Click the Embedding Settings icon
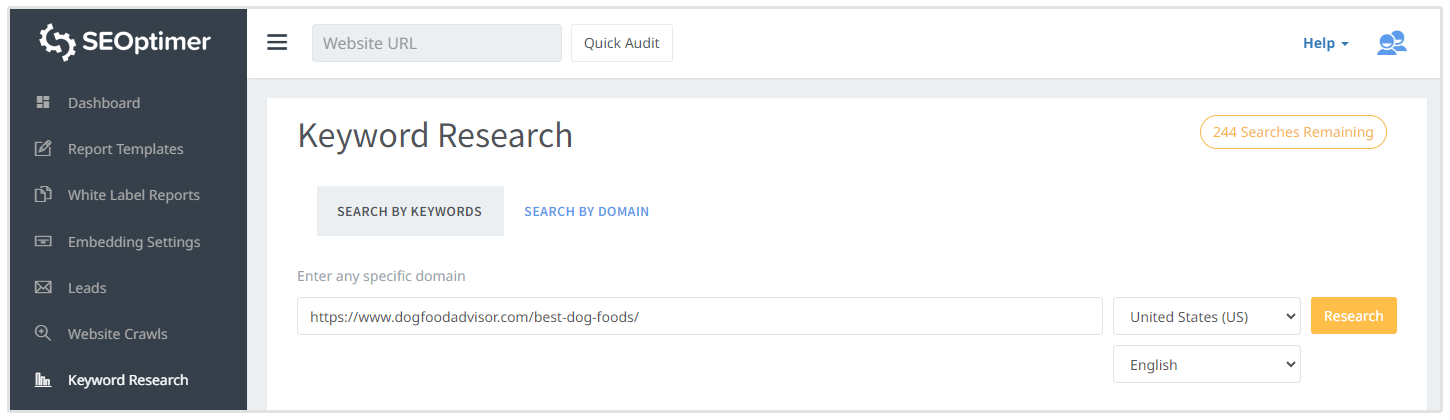 pyautogui.click(x=43, y=242)
